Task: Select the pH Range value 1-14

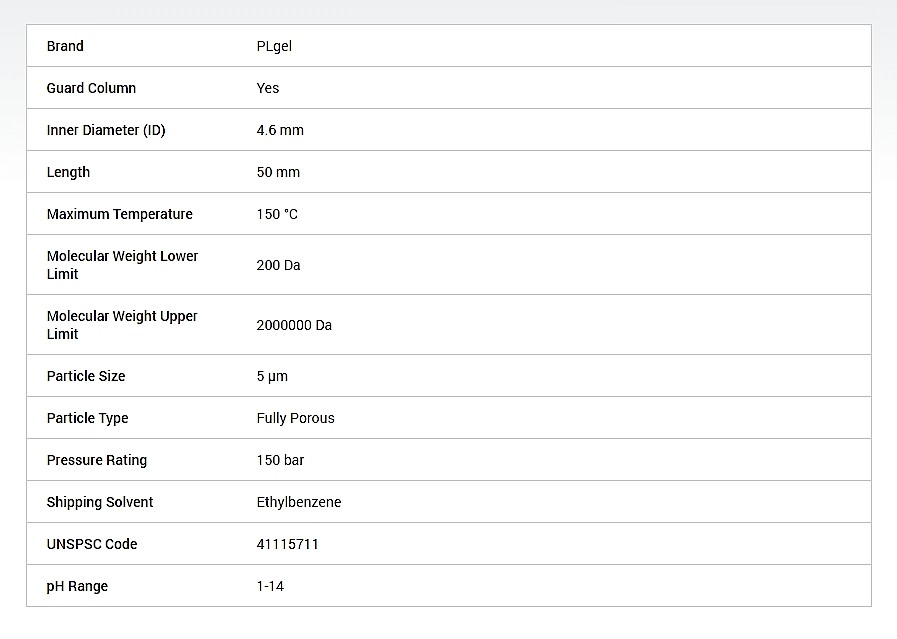Action: click(270, 586)
